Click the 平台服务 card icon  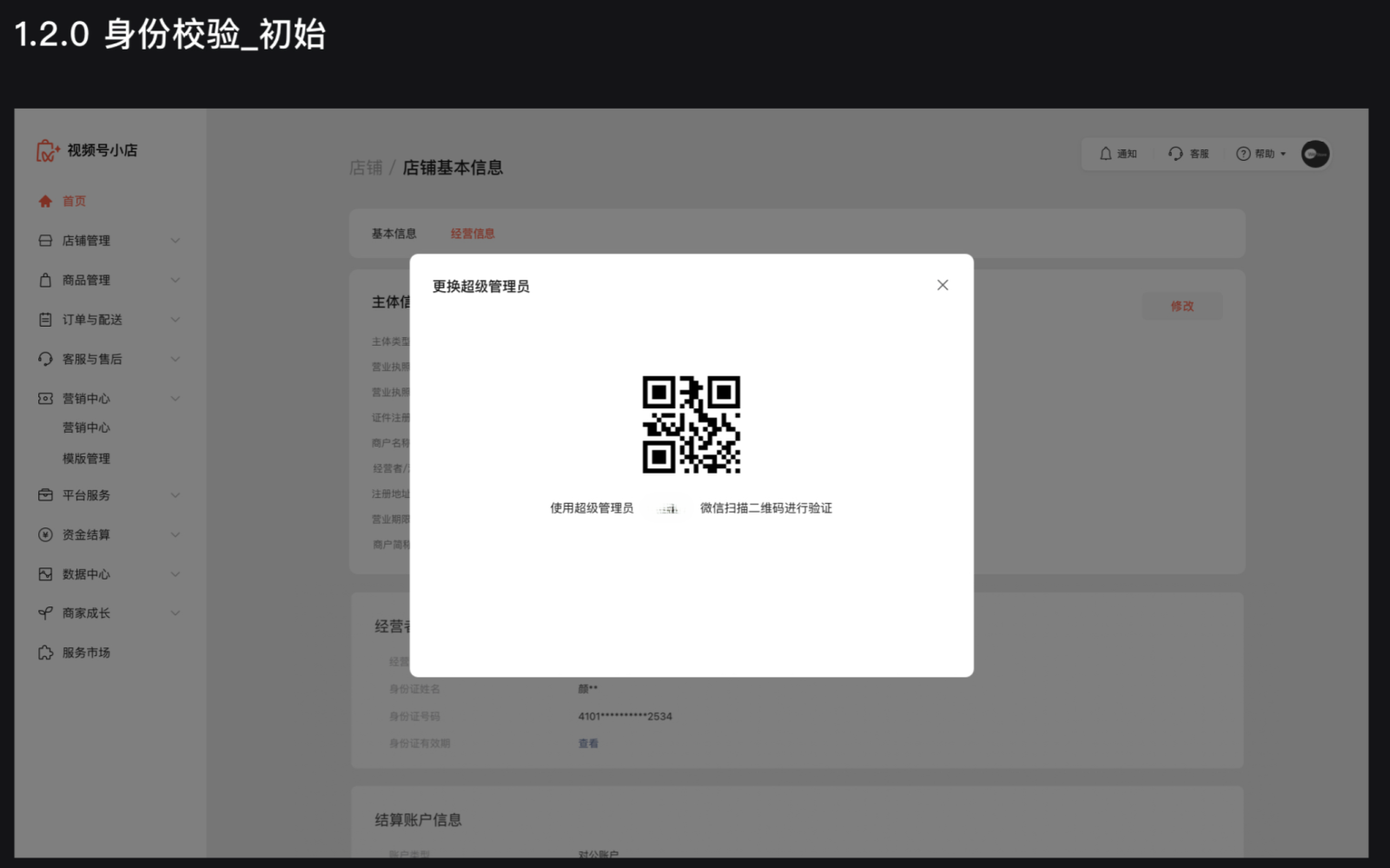tap(45, 495)
